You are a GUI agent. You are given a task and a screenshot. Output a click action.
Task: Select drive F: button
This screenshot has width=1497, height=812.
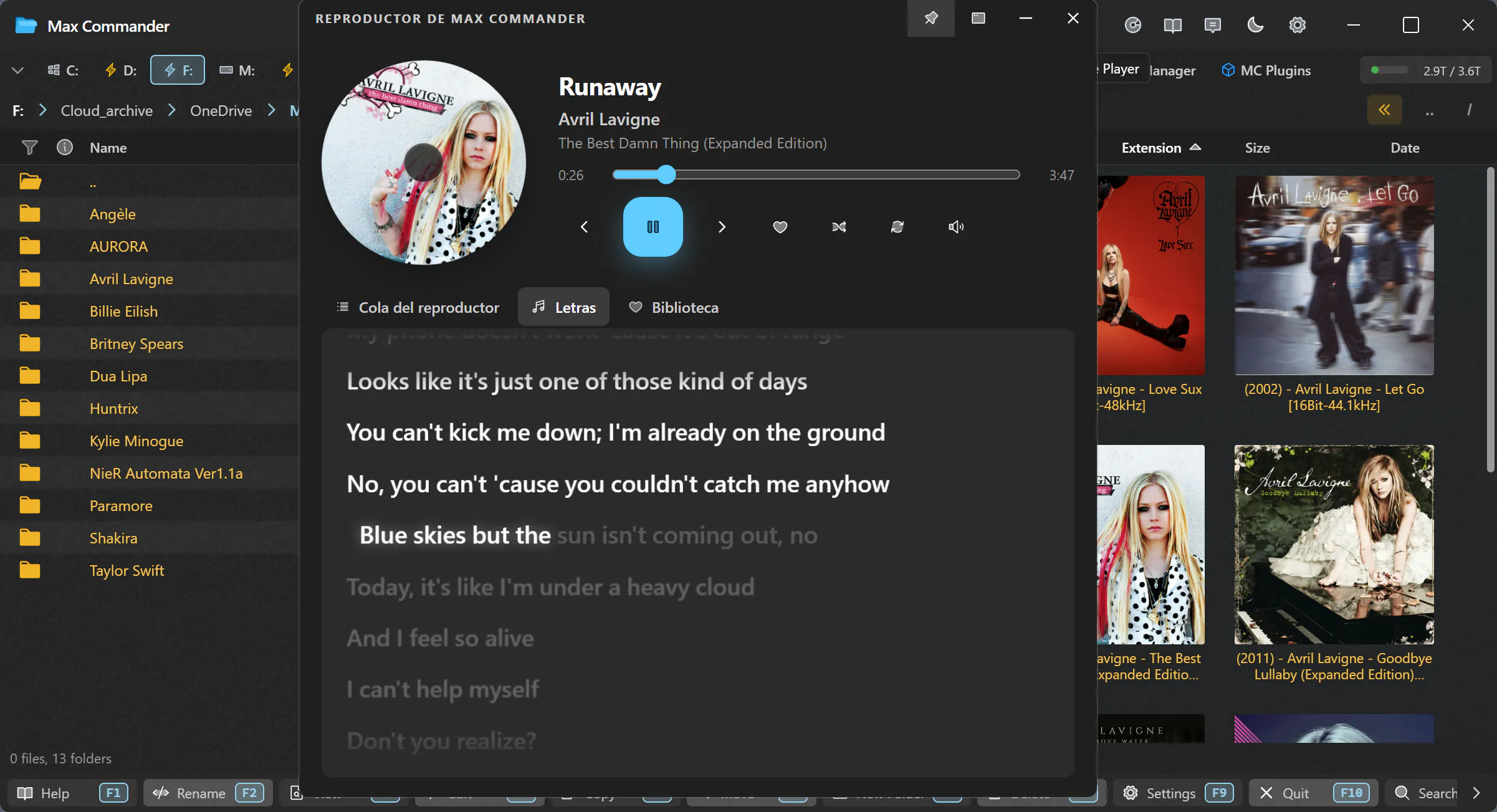(x=178, y=70)
